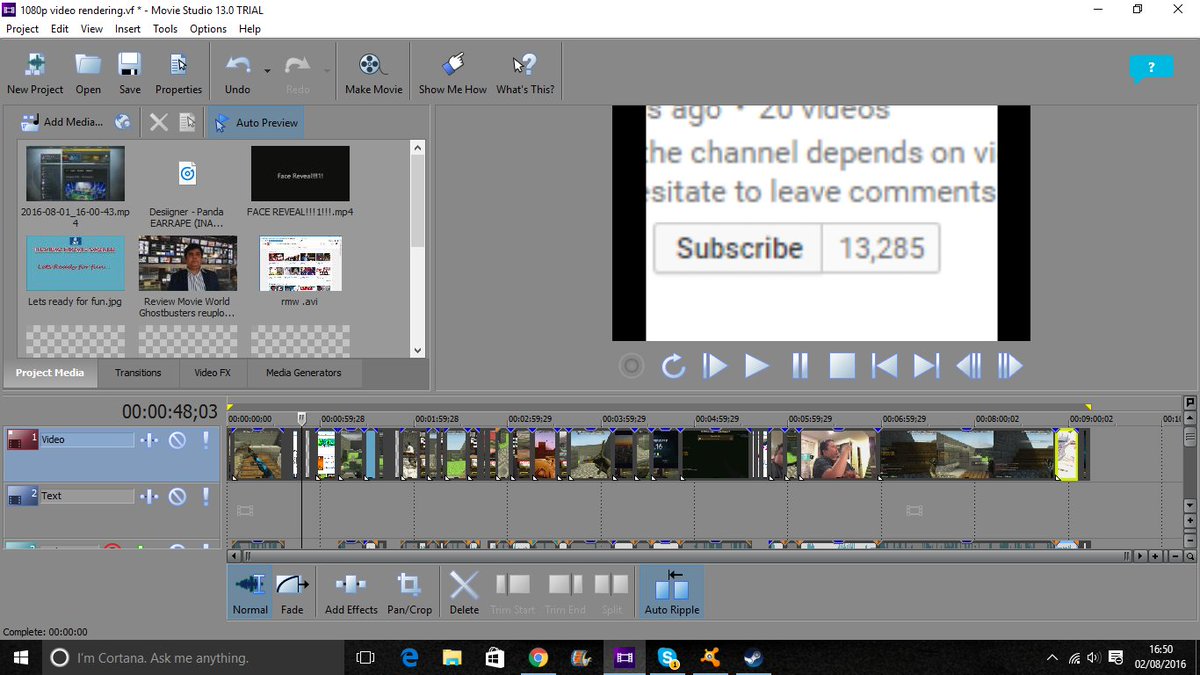Switch to the Transitions tab
This screenshot has height=675, width=1200.
138,372
